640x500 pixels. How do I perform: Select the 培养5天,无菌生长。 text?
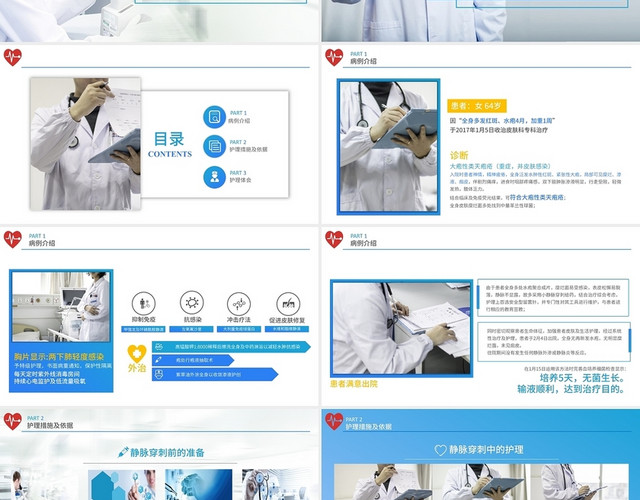click(x=583, y=378)
